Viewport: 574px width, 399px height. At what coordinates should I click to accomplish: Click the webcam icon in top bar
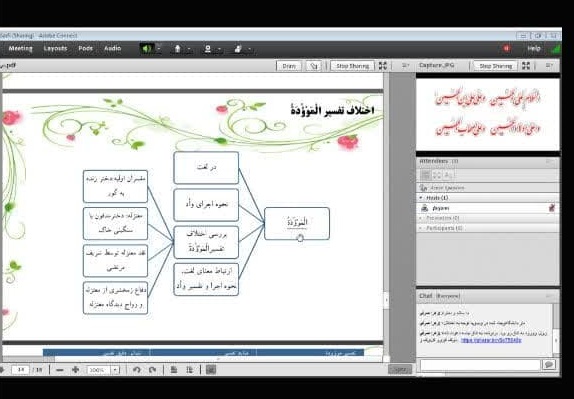pos(208,49)
